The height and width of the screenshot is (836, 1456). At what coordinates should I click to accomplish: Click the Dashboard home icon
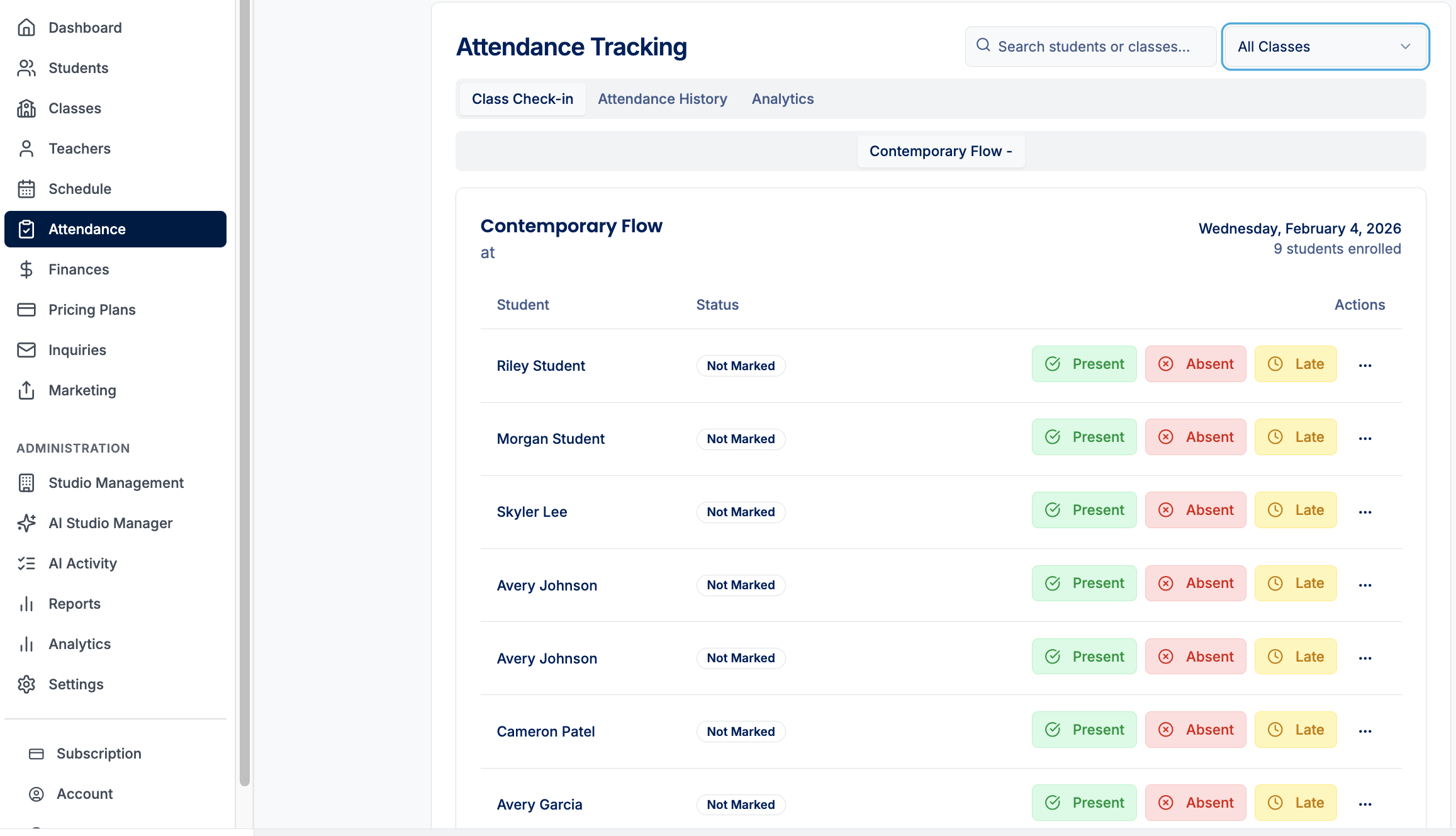coord(26,28)
